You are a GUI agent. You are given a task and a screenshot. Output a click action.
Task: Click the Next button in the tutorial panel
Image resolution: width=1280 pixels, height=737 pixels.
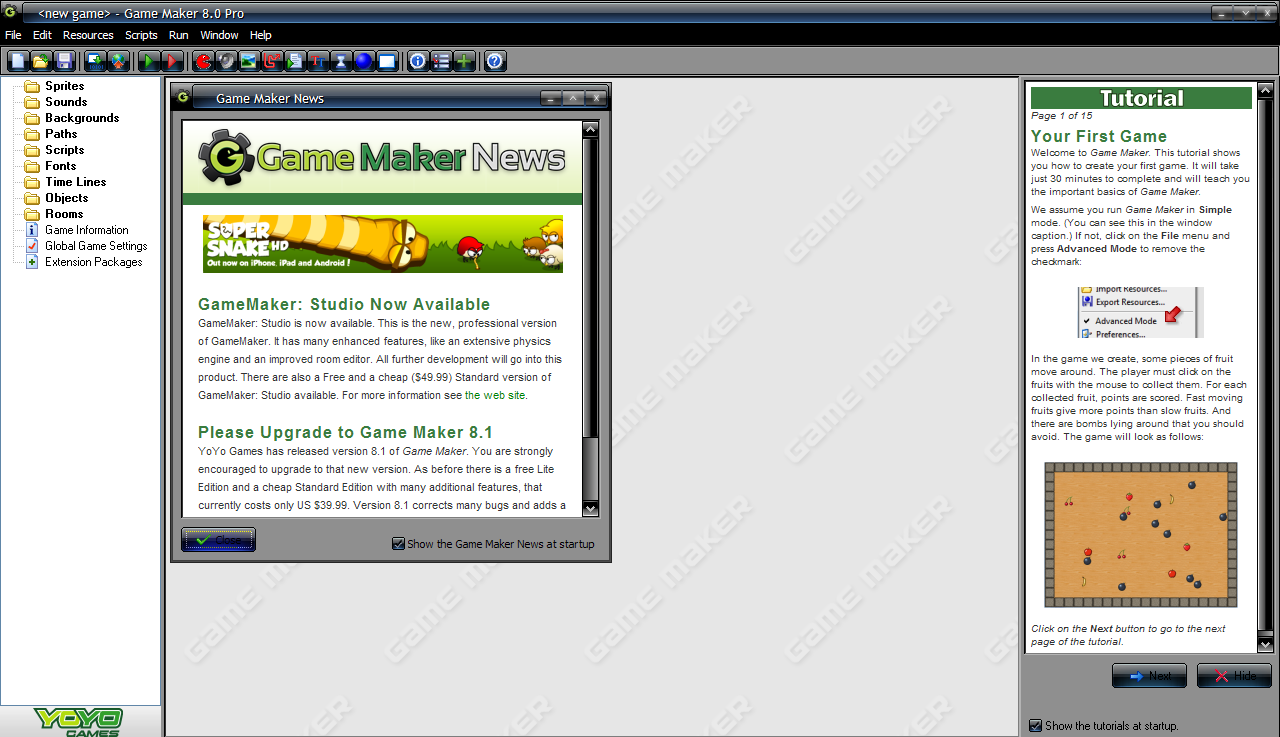click(1149, 675)
